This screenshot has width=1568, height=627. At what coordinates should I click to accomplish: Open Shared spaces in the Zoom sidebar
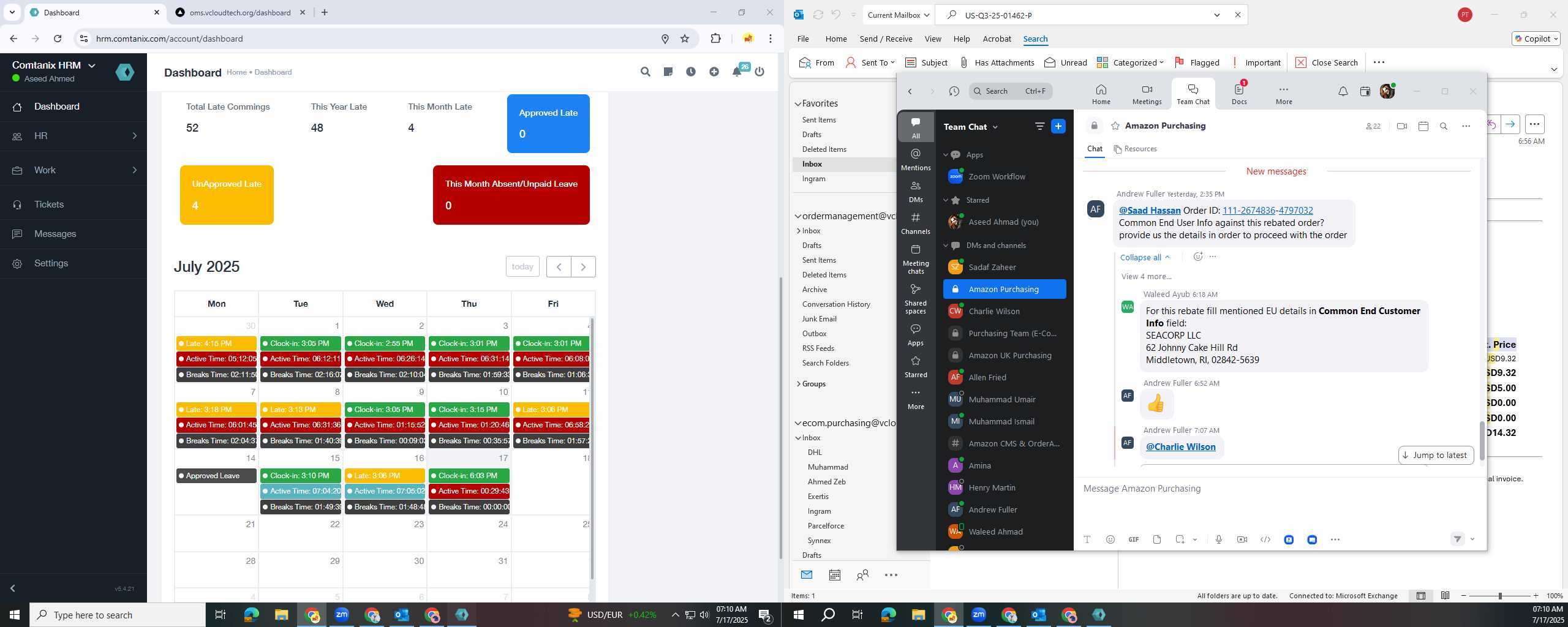point(916,298)
